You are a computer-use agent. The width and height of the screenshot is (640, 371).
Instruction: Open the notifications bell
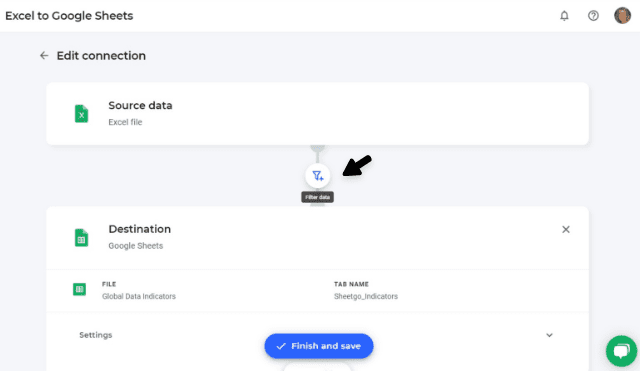coord(564,16)
